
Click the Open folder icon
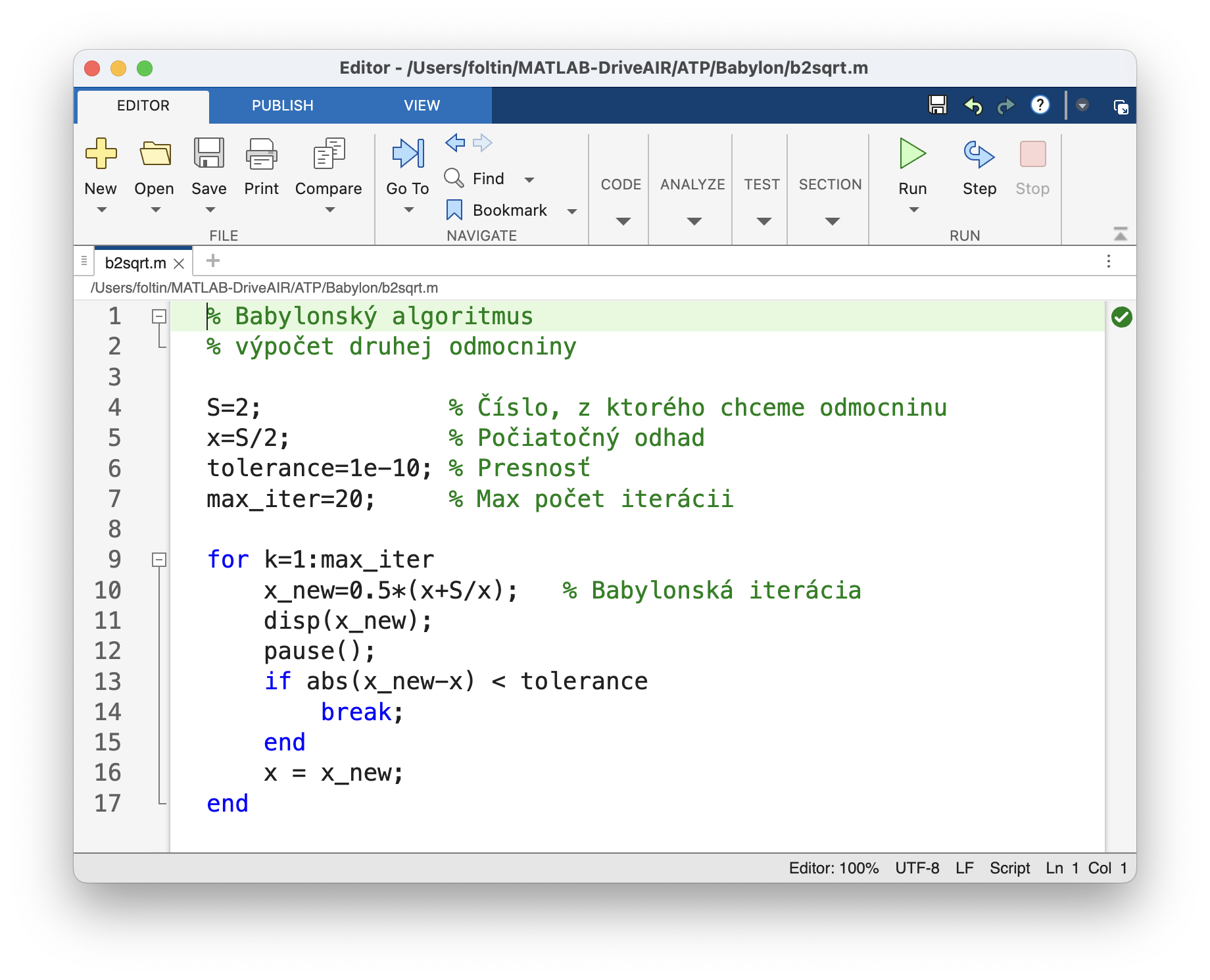(x=155, y=153)
